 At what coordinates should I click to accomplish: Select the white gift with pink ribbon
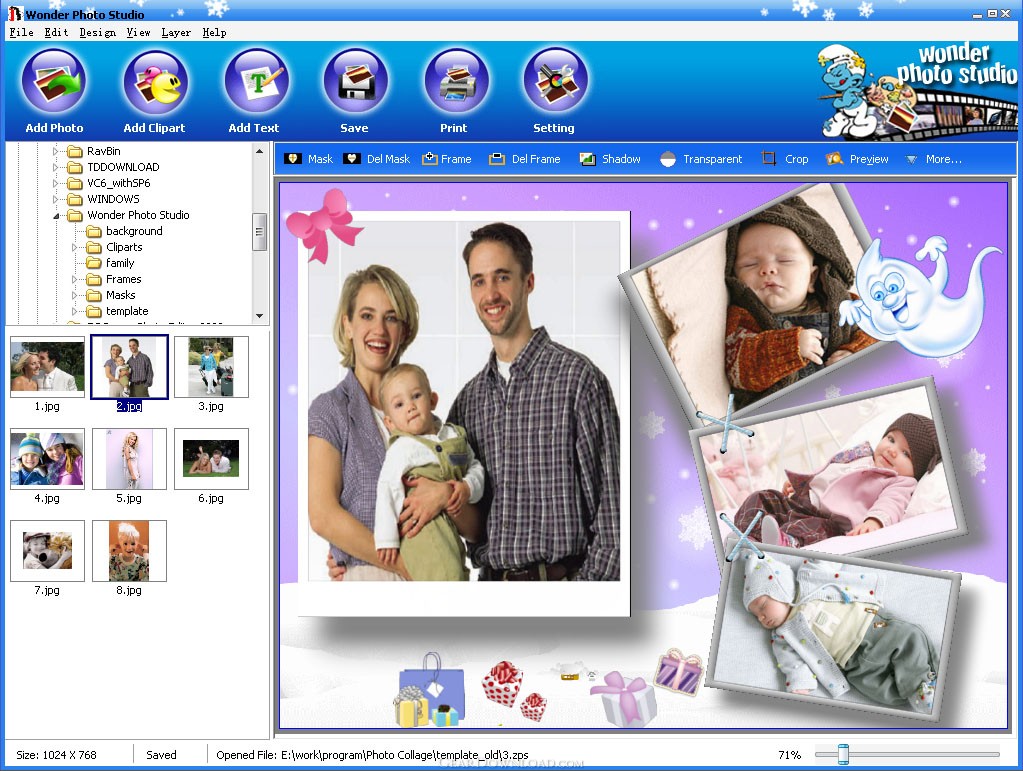pyautogui.click(x=624, y=699)
